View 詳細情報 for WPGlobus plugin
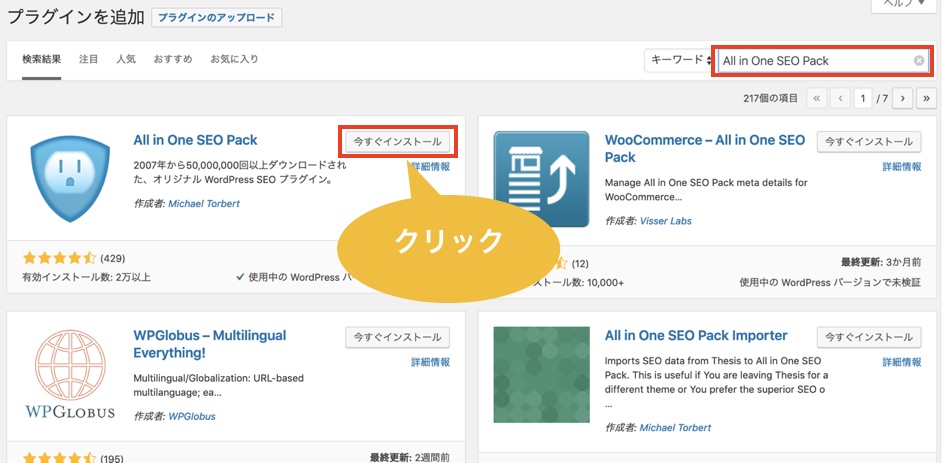942x463 pixels. click(430, 362)
